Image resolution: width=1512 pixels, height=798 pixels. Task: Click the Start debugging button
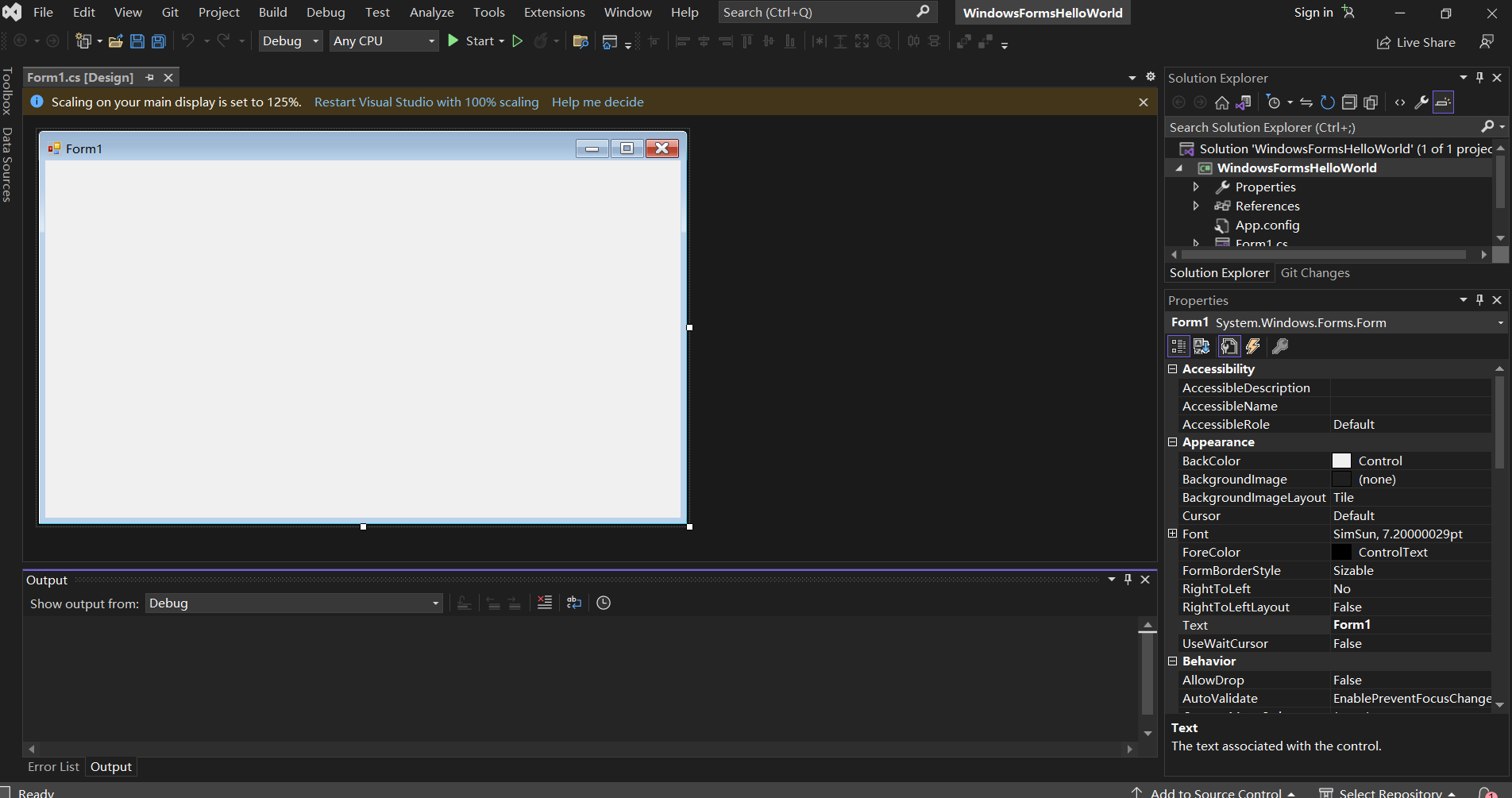pos(470,40)
